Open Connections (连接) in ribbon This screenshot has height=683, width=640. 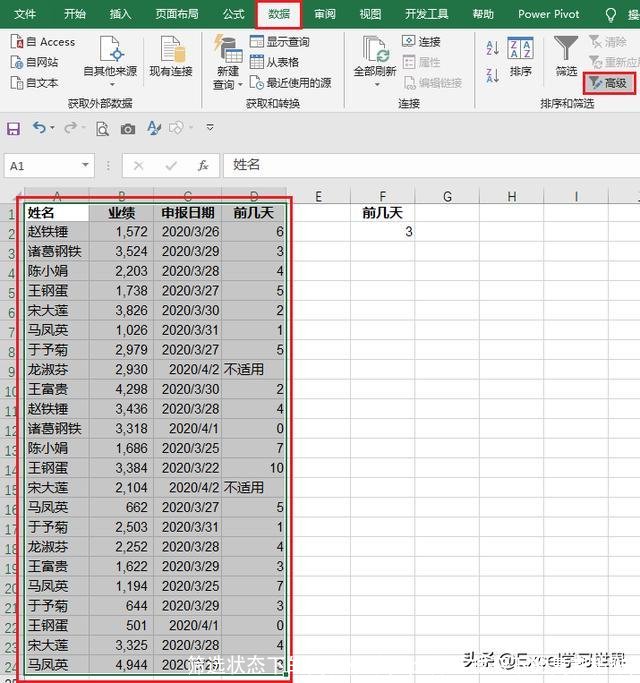421,42
